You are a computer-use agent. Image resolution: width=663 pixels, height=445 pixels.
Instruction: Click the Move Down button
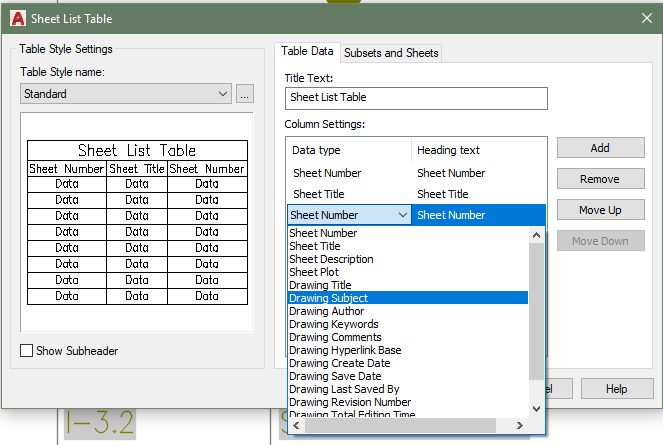click(600, 241)
